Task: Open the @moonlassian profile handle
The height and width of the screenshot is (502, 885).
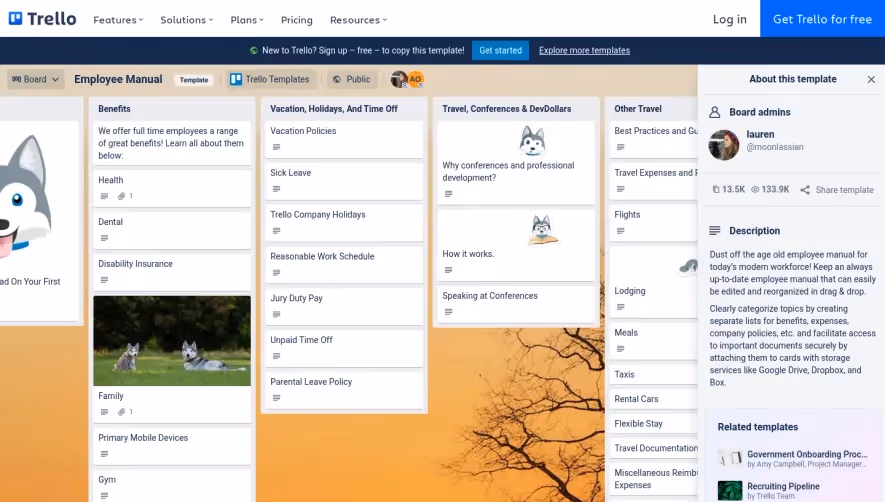Action: (774, 147)
